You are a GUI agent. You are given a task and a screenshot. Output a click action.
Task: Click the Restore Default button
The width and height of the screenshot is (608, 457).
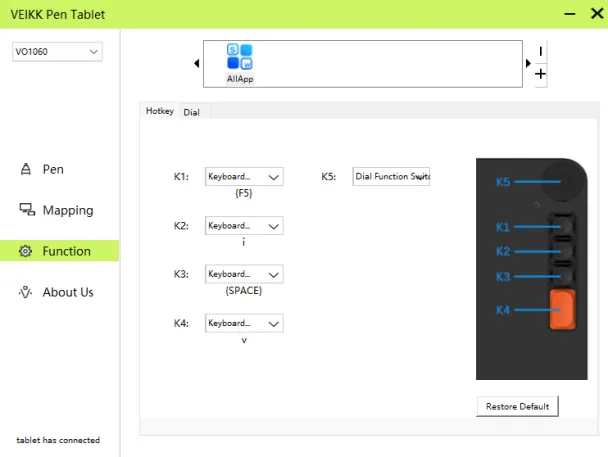517,407
